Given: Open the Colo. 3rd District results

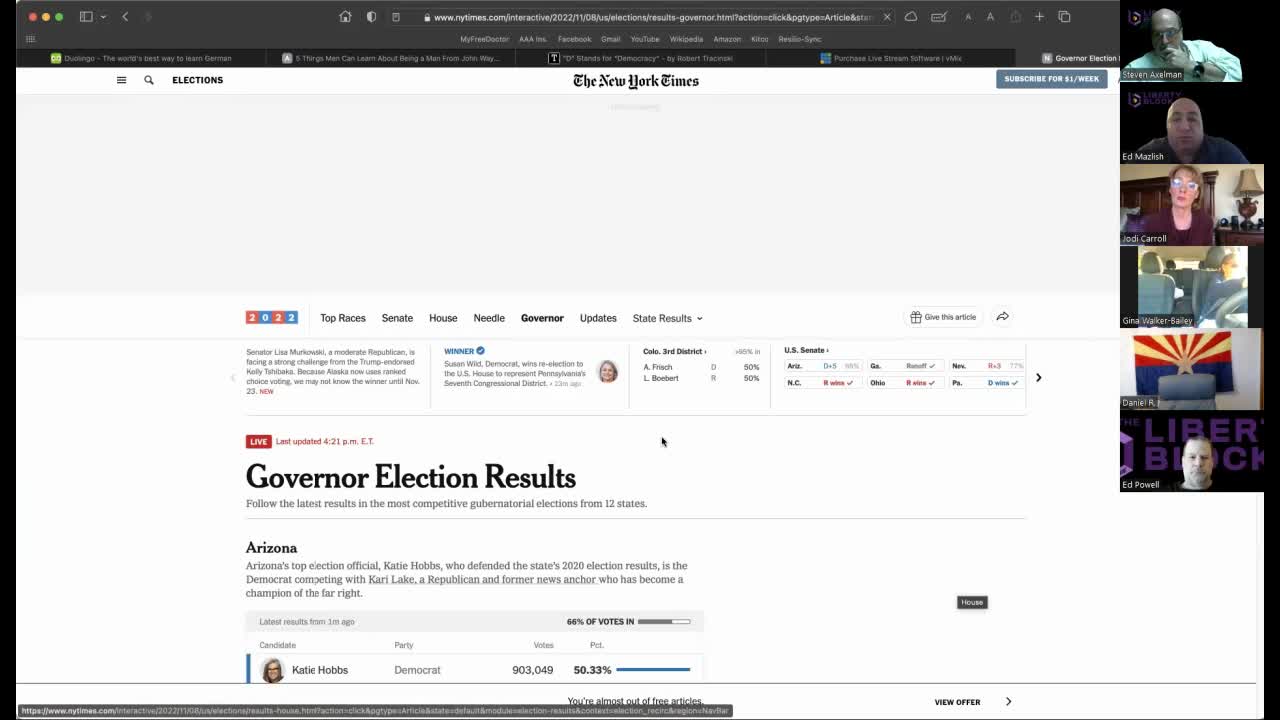Looking at the screenshot, I should pos(674,352).
